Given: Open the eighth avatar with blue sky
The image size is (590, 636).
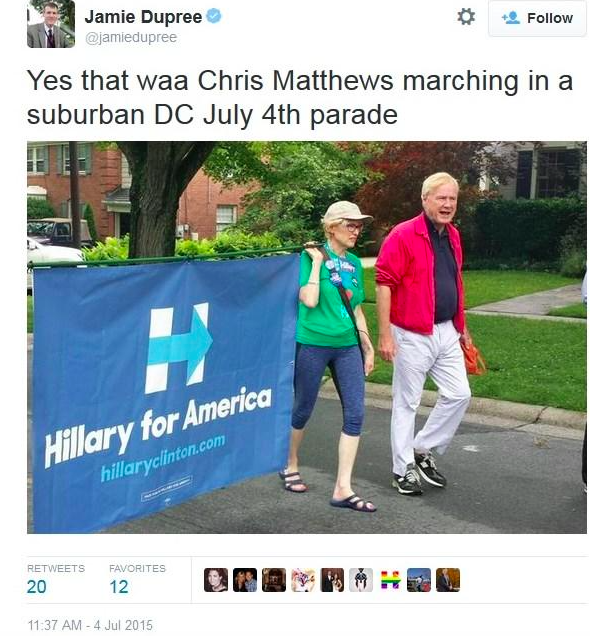Looking at the screenshot, I should [419, 580].
